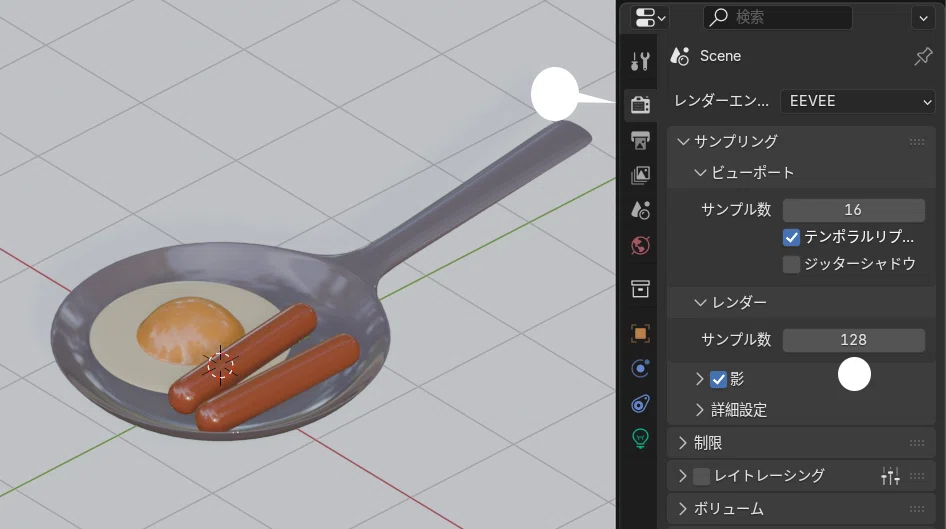Open the properties options dropdown arrow

pyautogui.click(x=923, y=18)
